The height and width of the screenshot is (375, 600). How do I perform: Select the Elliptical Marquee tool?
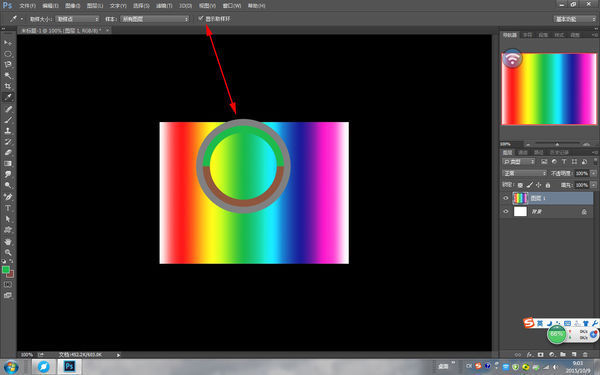click(x=8, y=54)
